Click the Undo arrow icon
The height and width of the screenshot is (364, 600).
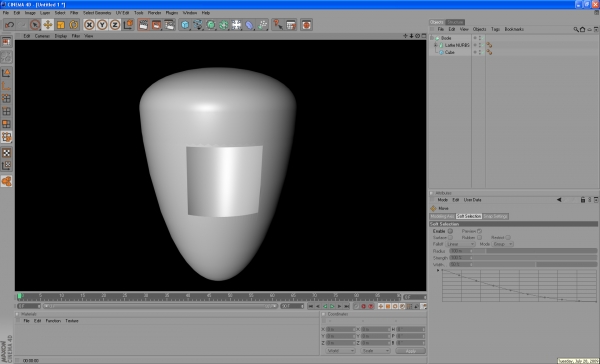10,25
